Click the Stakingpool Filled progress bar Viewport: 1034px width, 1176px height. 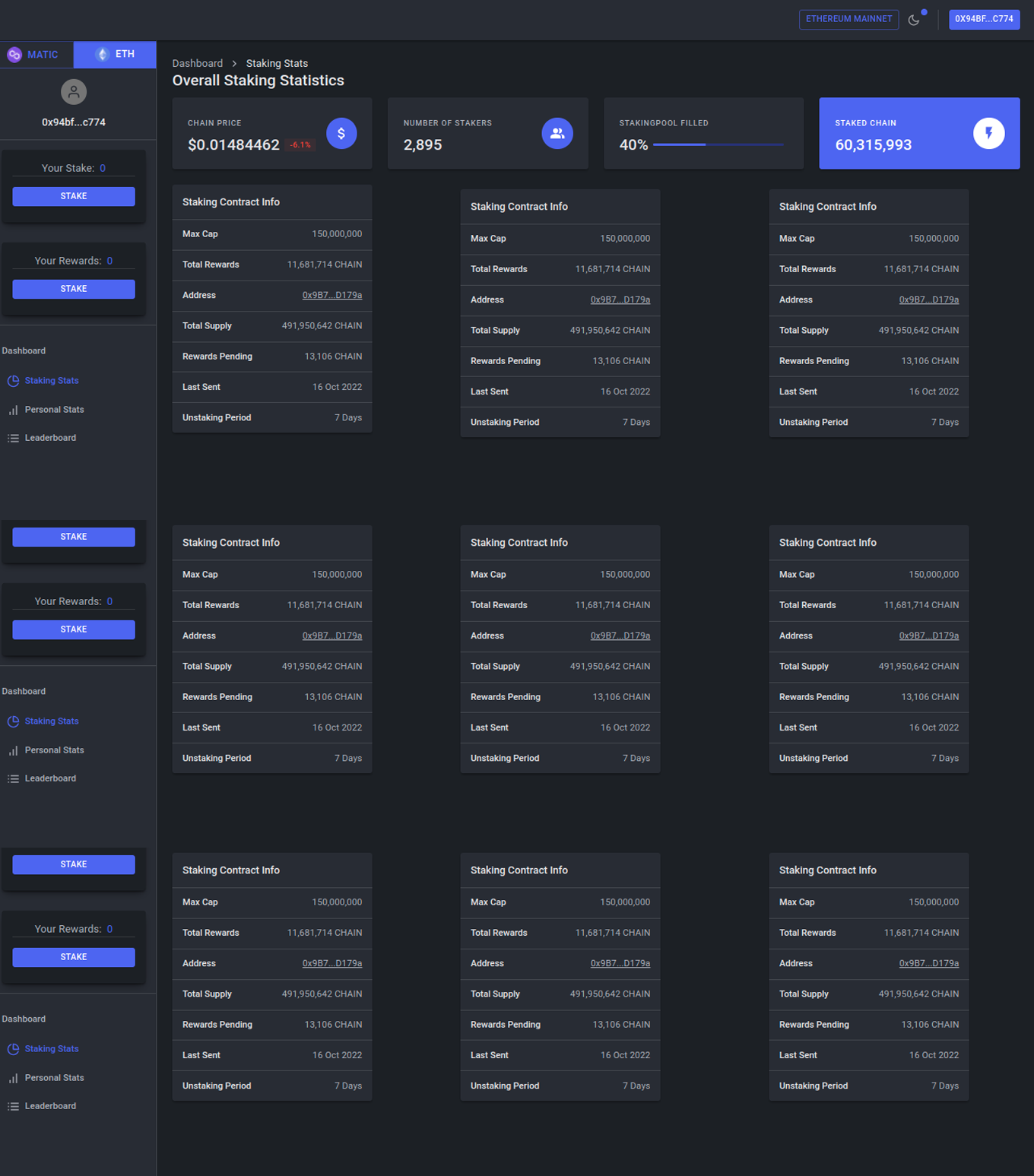click(718, 144)
